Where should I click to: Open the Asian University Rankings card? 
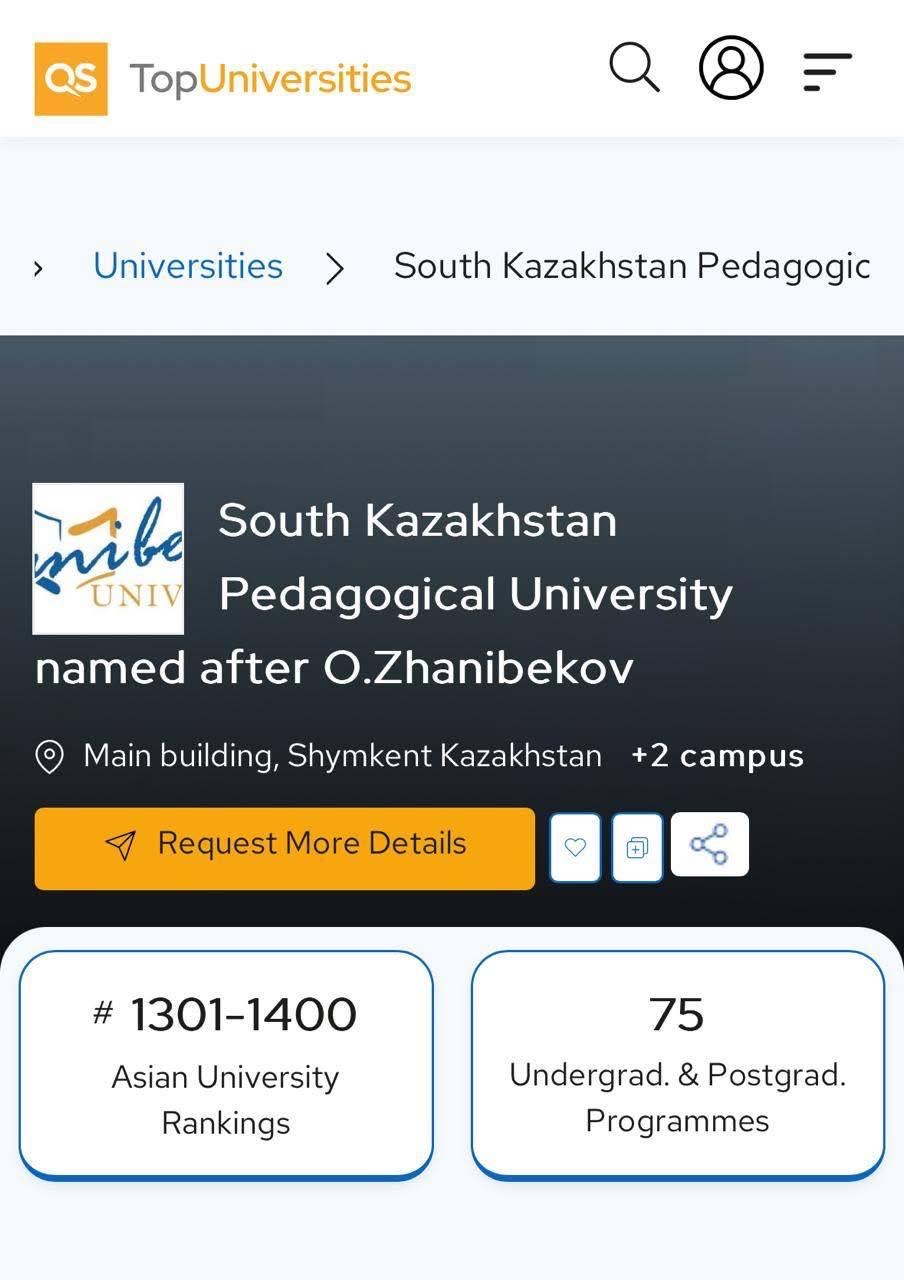(226, 1063)
